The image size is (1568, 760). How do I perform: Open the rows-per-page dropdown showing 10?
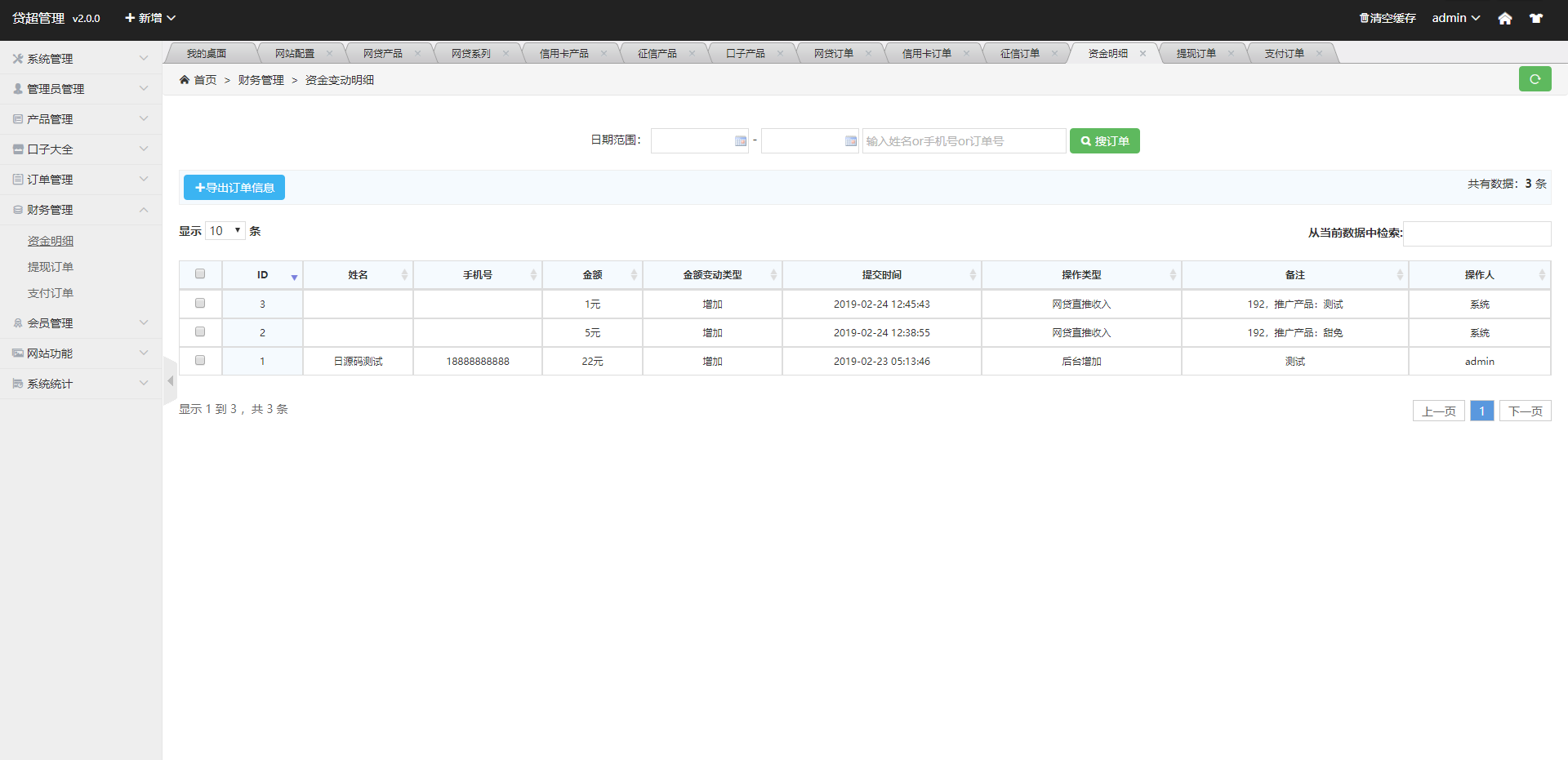point(225,231)
